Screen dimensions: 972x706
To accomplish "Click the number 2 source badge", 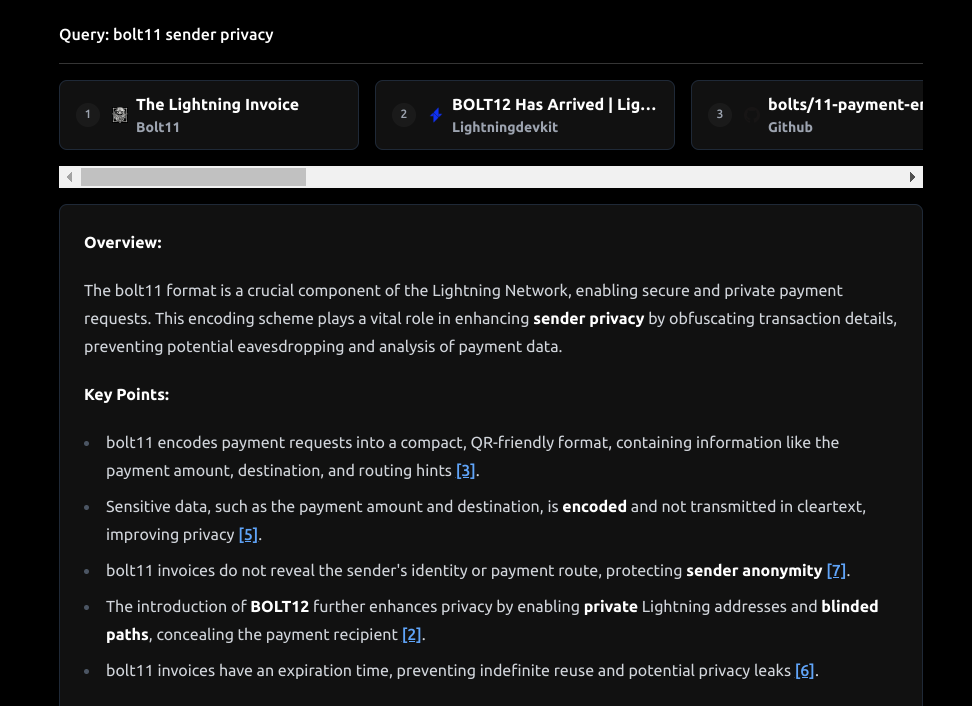I will coord(404,115).
